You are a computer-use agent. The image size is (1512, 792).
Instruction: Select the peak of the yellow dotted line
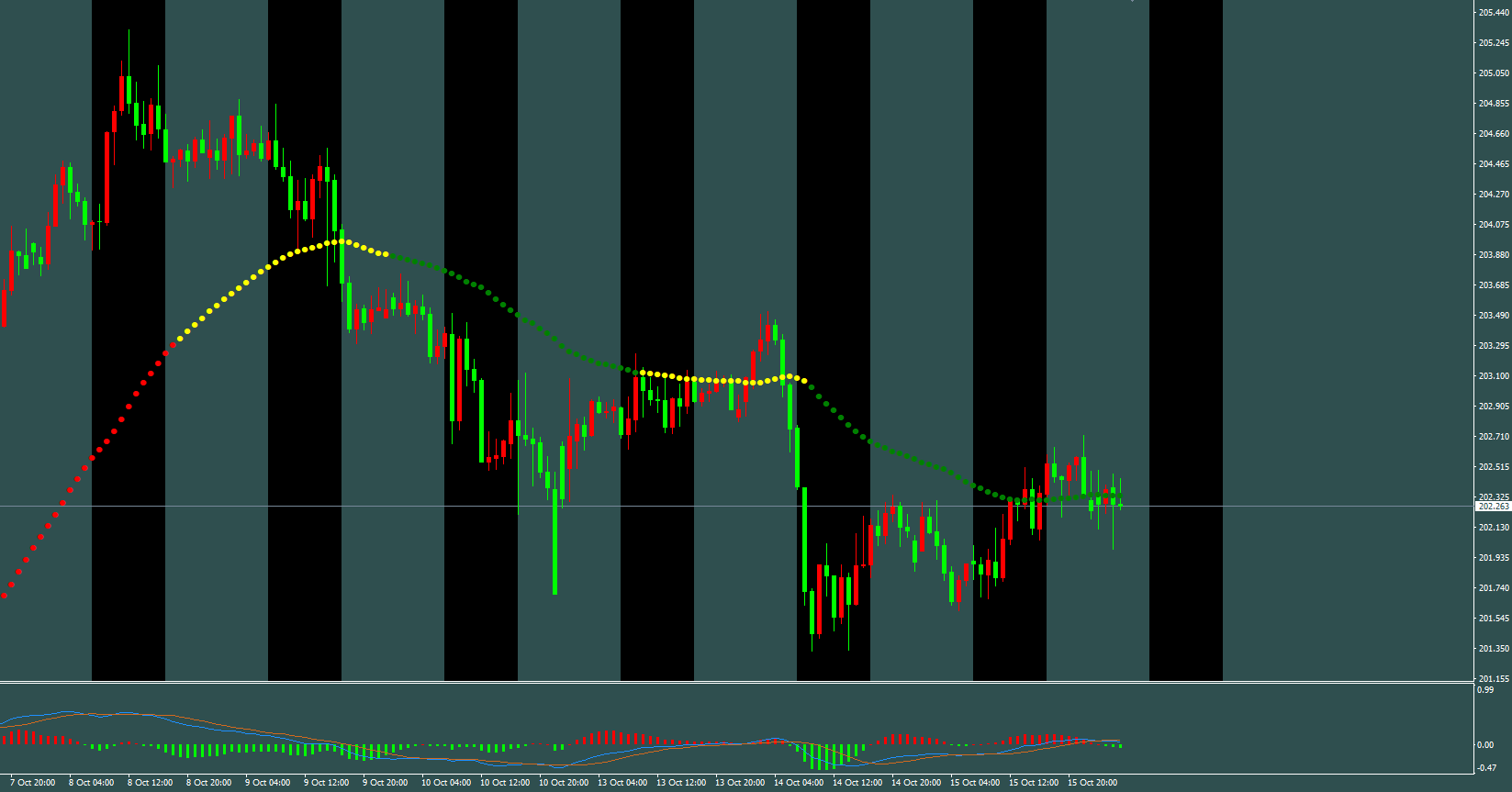(x=342, y=241)
